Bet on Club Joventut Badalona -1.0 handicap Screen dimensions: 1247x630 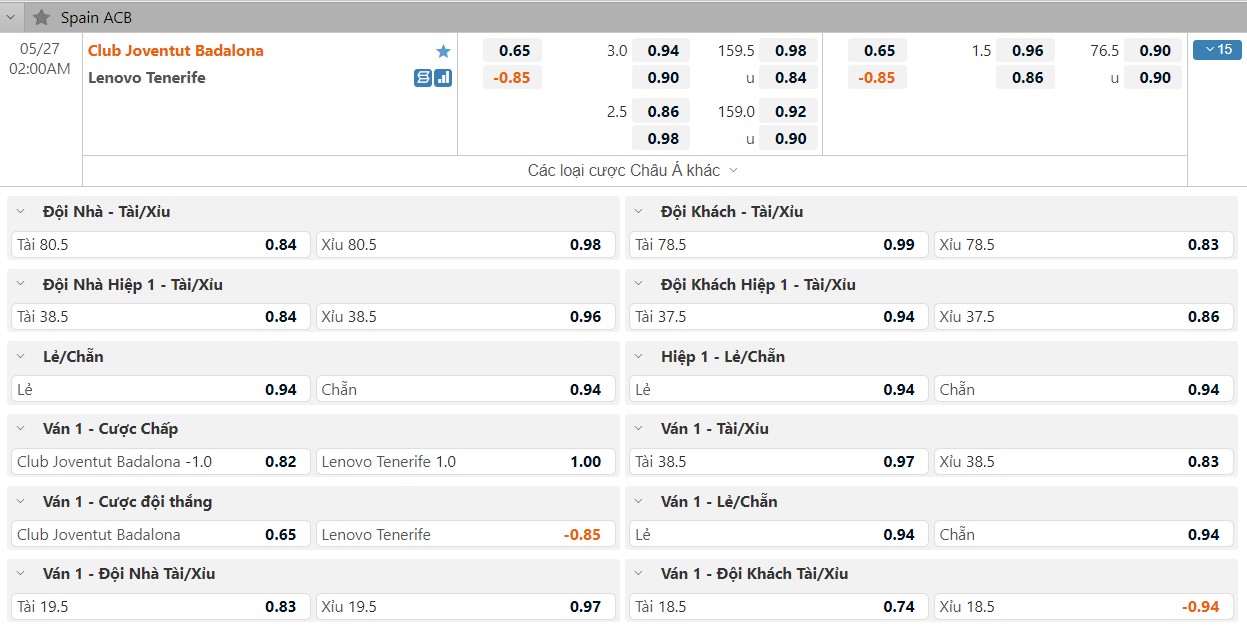[160, 462]
